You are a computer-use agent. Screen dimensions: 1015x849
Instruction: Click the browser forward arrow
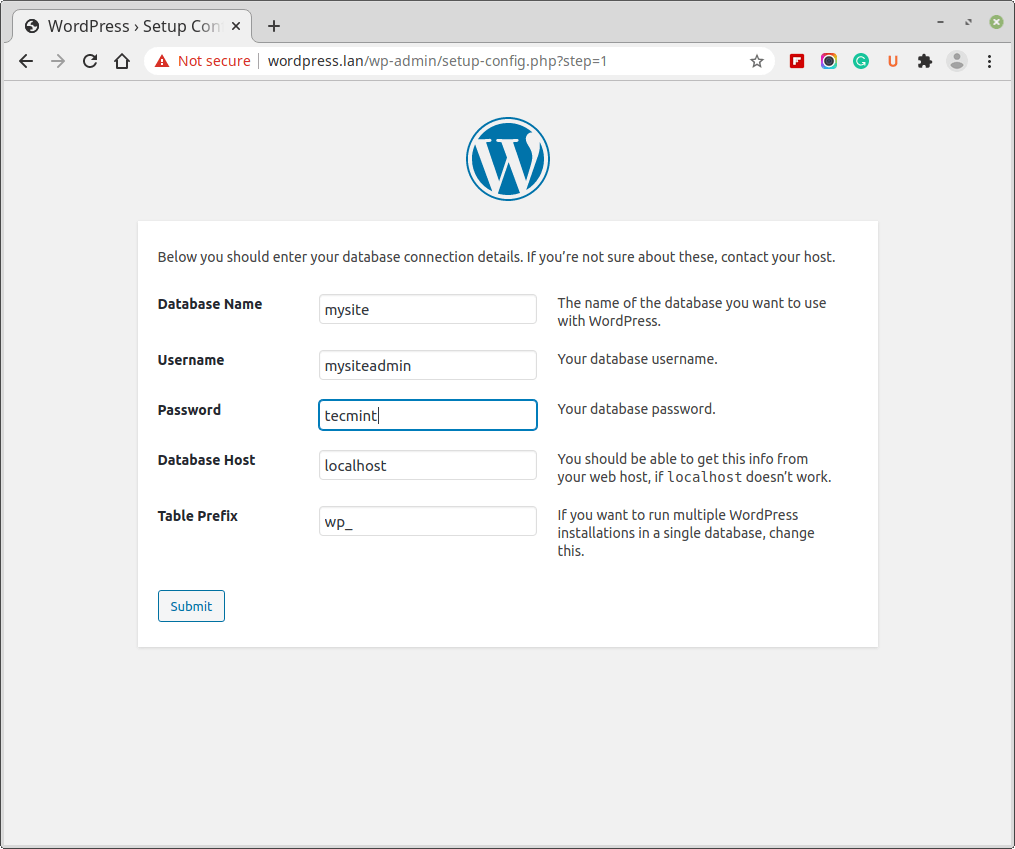[x=58, y=61]
